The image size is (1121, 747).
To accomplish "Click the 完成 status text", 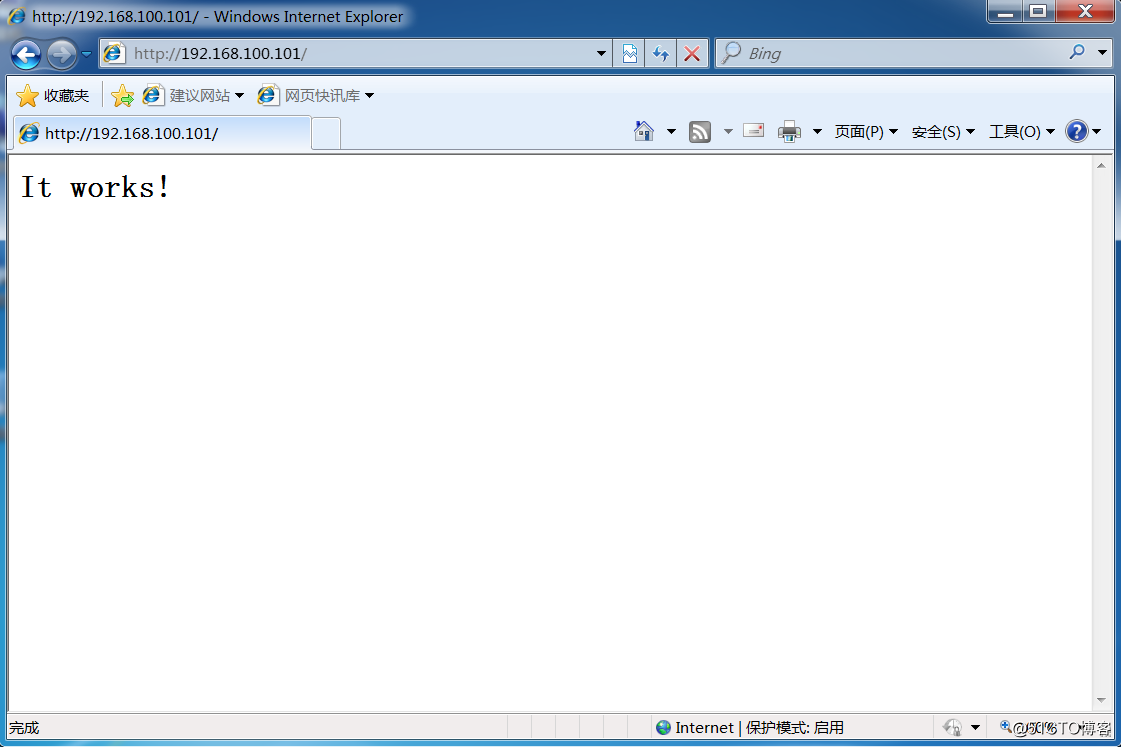I will point(24,728).
